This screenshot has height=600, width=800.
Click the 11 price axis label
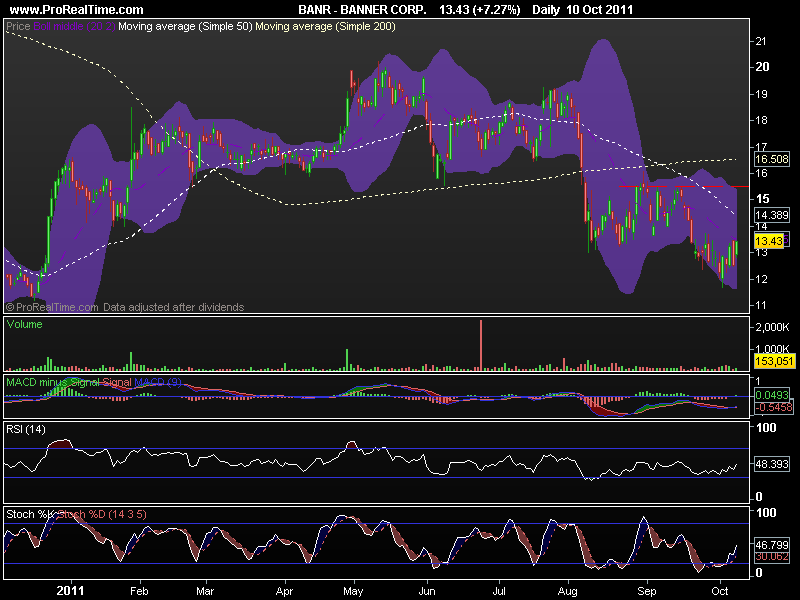point(761,305)
